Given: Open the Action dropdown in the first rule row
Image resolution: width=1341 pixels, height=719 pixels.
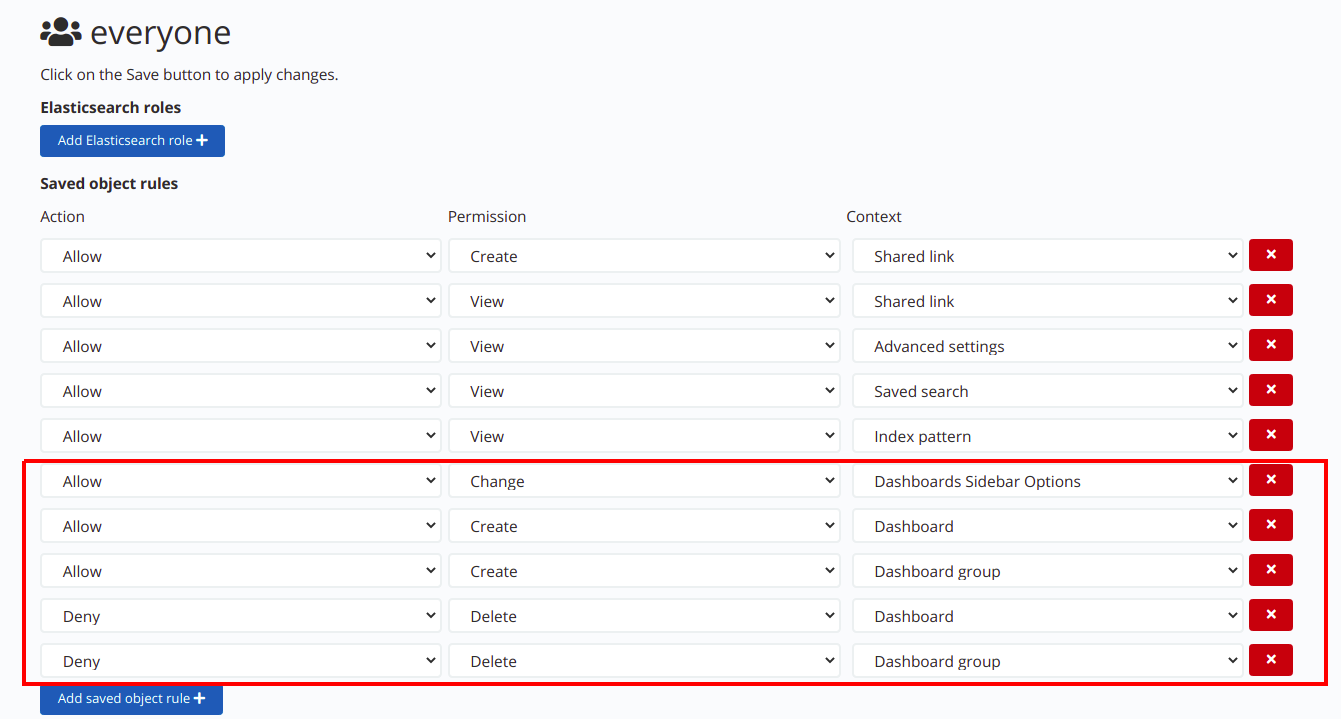Looking at the screenshot, I should point(240,255).
